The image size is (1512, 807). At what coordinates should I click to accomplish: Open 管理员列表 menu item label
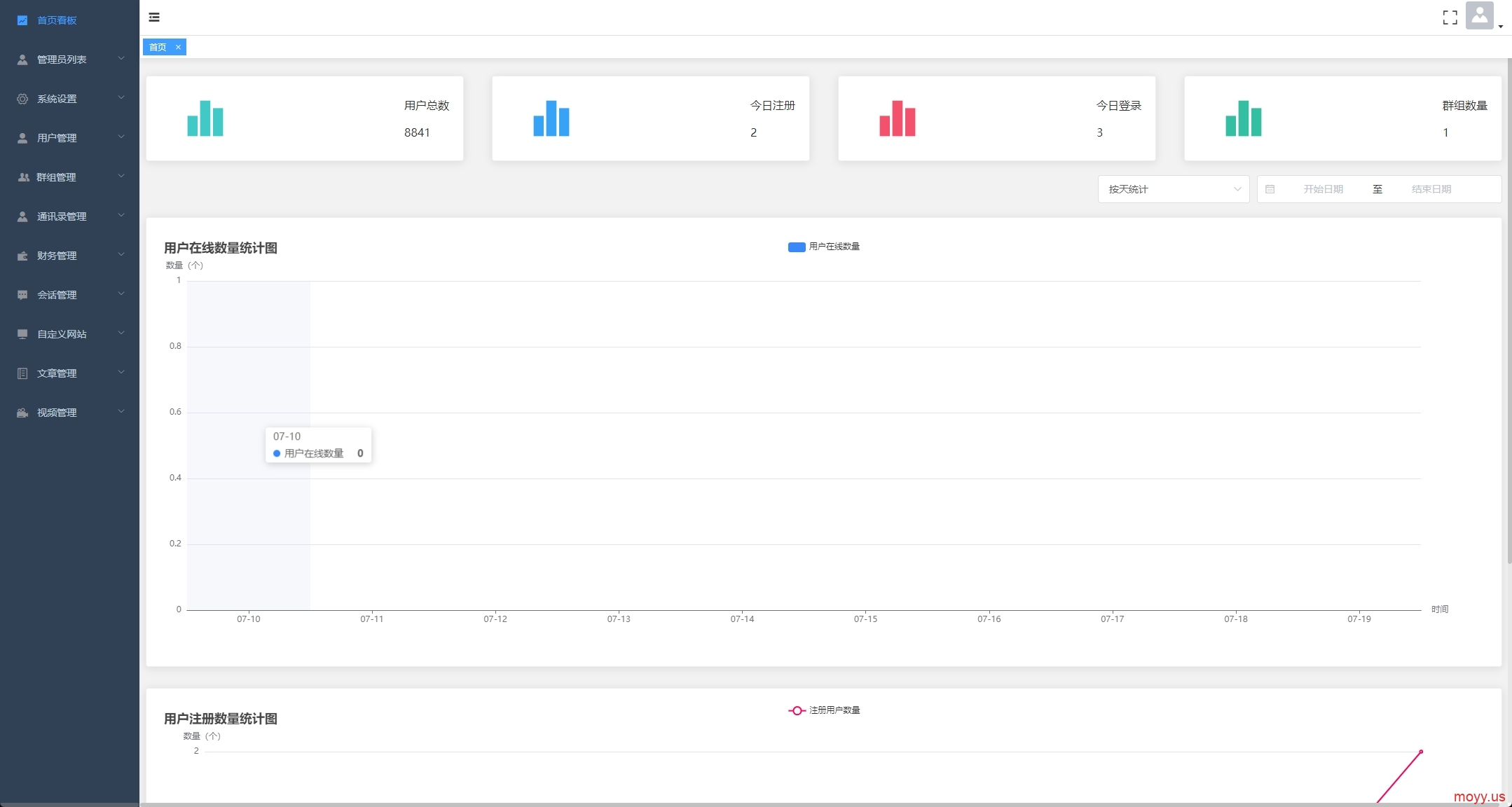click(x=62, y=60)
